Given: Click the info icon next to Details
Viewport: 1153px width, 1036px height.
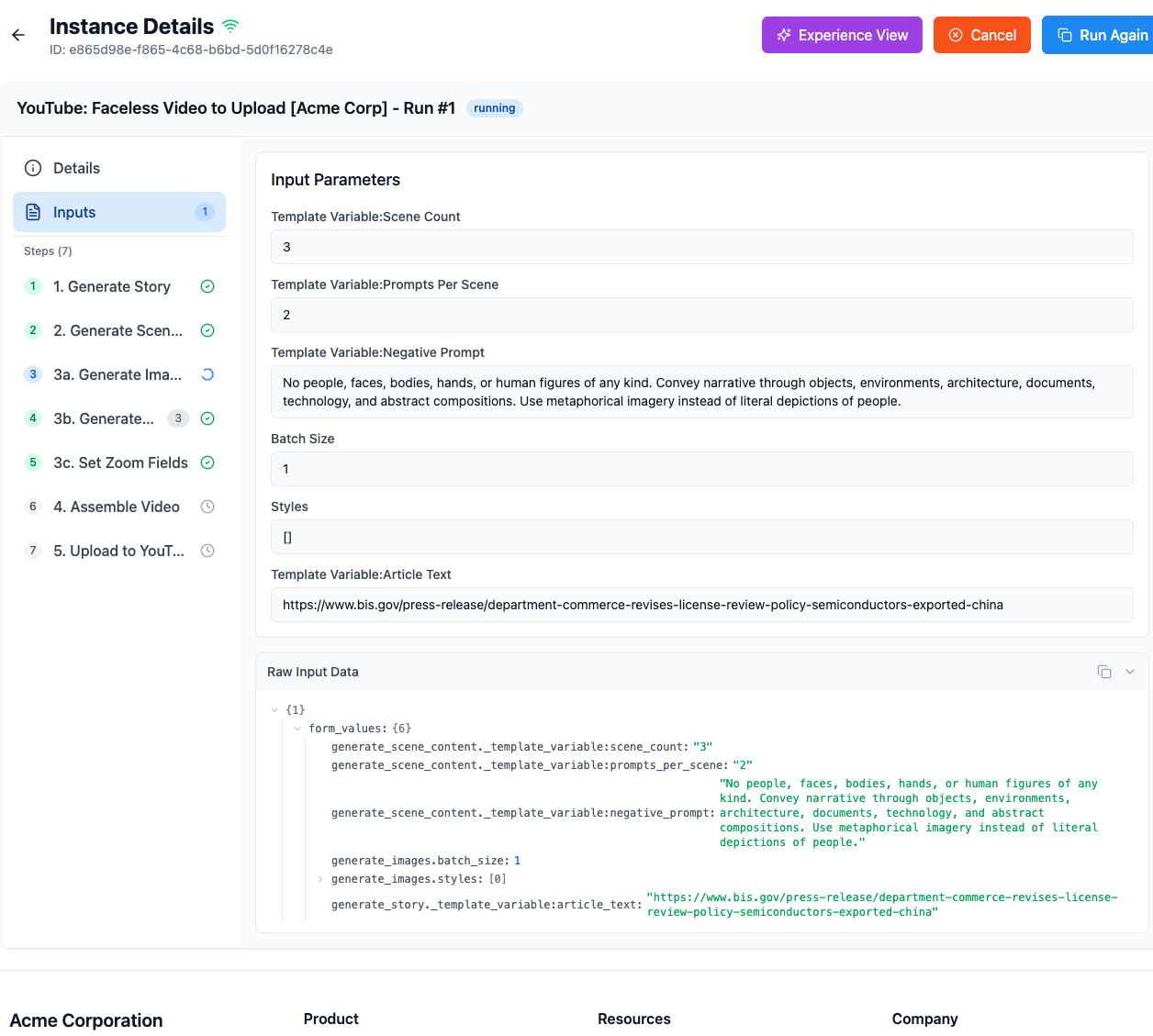Looking at the screenshot, I should tap(33, 168).
